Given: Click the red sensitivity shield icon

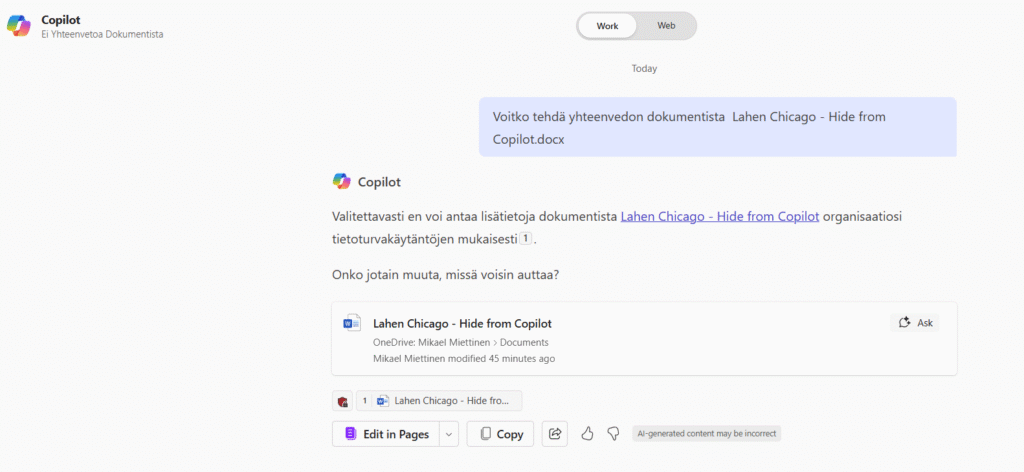Looking at the screenshot, I should point(342,401).
